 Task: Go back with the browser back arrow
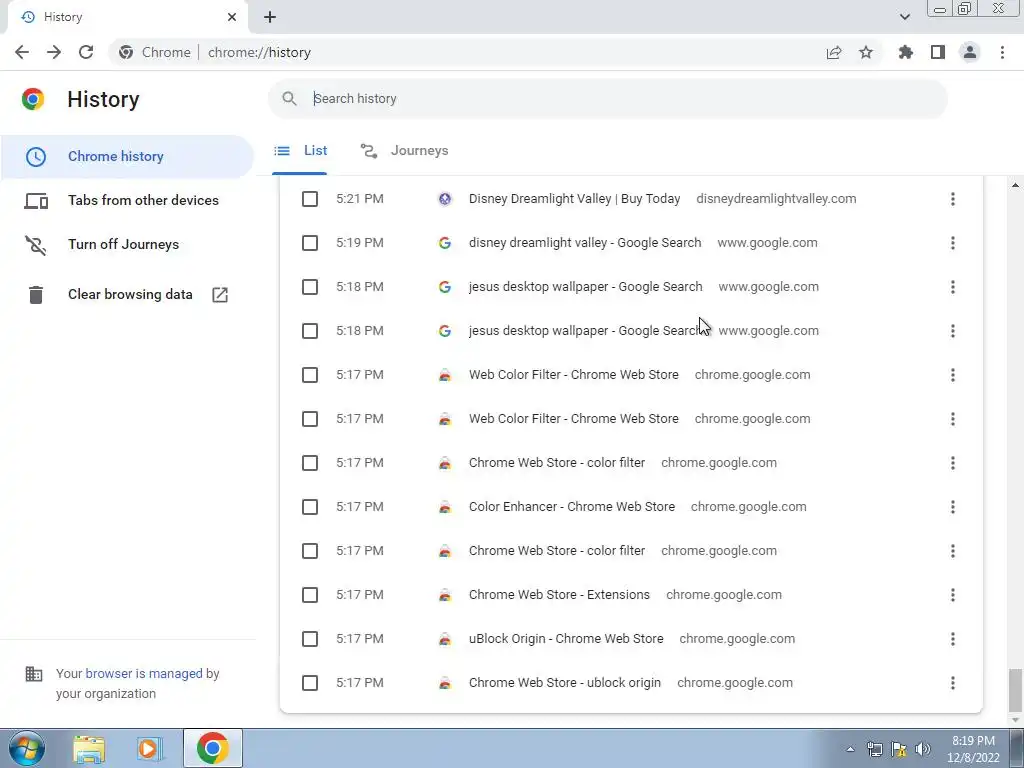22,52
